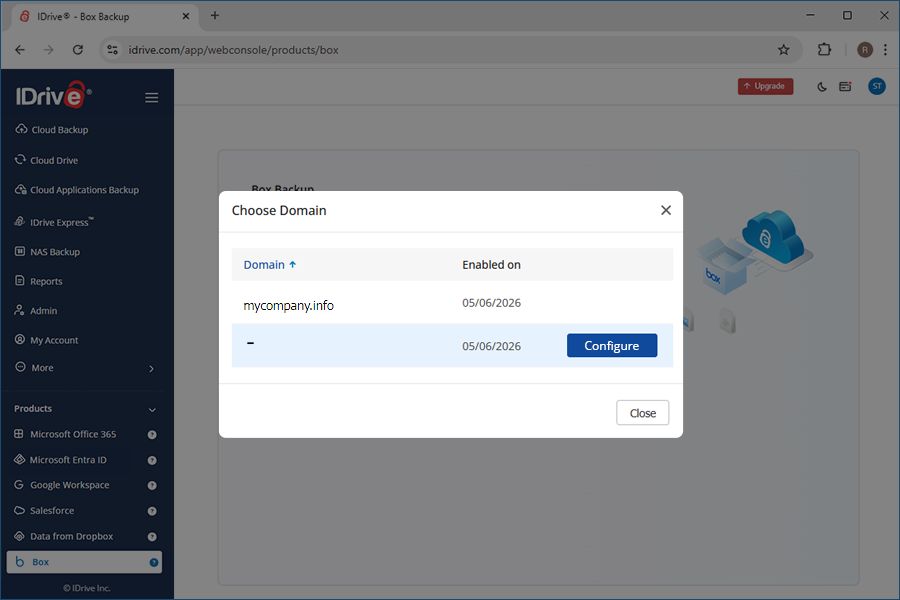
Task: Click the IDrive logo
Action: point(53,95)
